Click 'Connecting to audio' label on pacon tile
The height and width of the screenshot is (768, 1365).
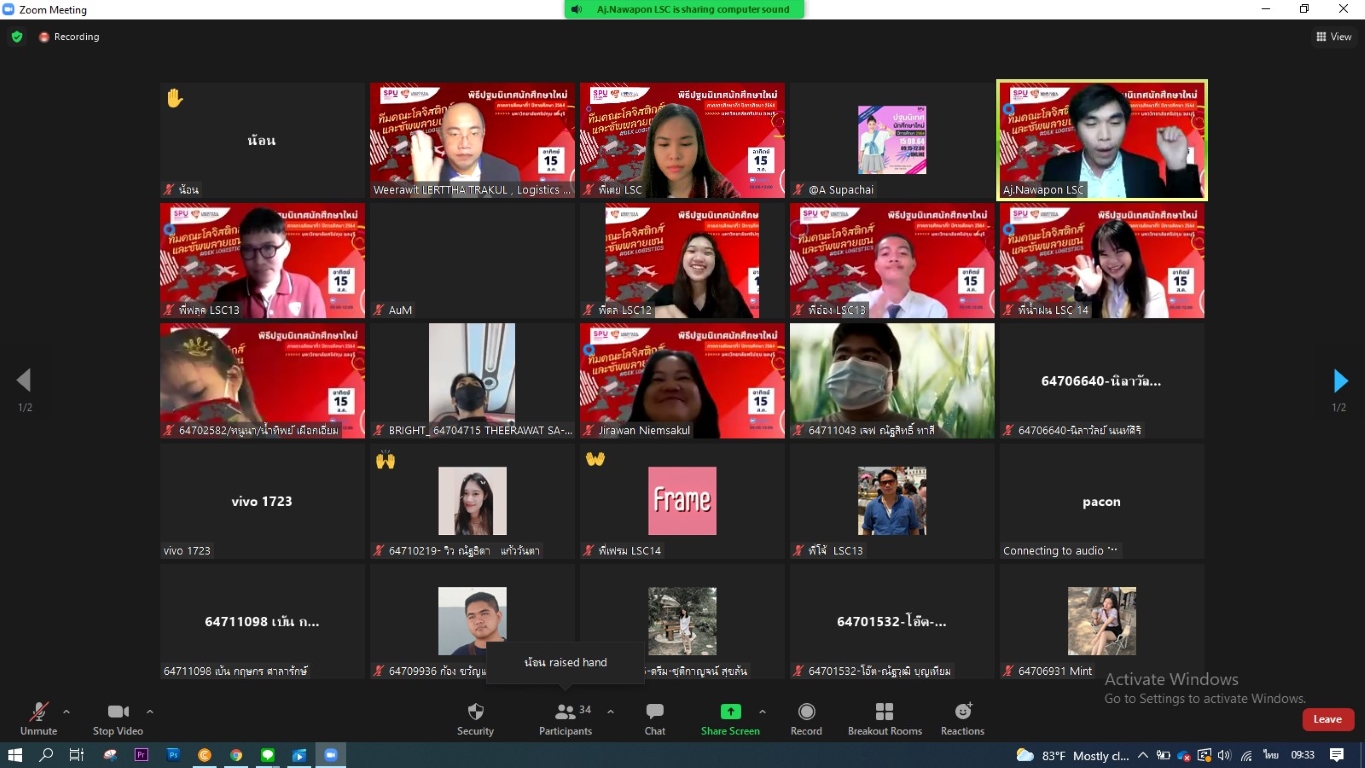[x=1061, y=551]
